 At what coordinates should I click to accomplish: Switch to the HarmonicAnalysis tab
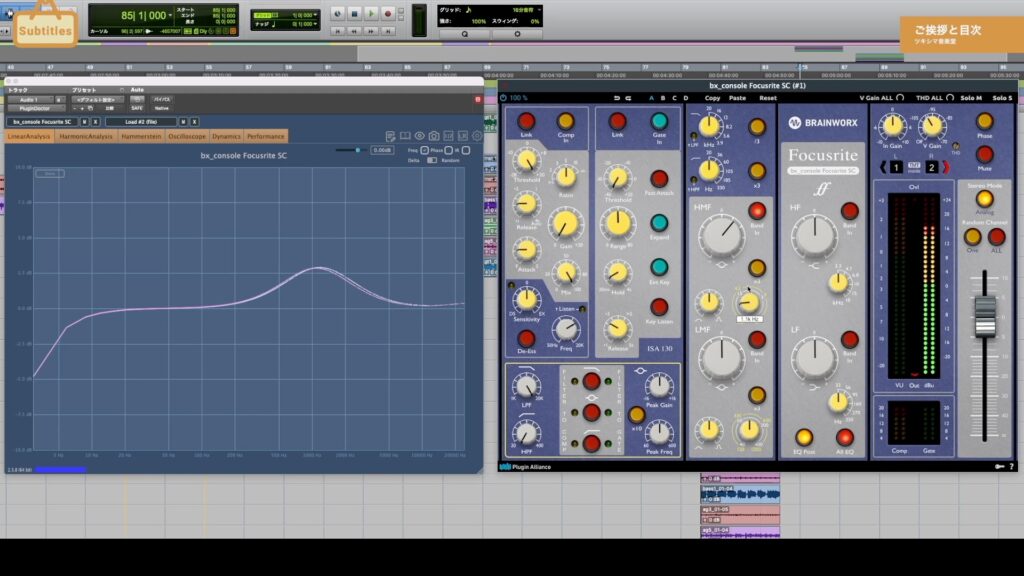[x=86, y=136]
